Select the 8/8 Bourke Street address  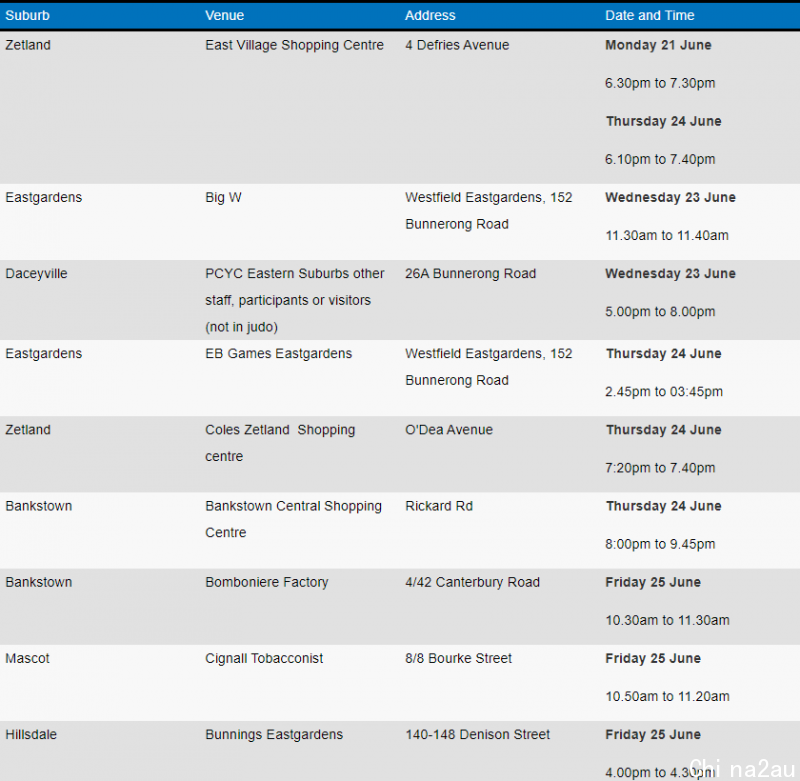tap(458, 658)
